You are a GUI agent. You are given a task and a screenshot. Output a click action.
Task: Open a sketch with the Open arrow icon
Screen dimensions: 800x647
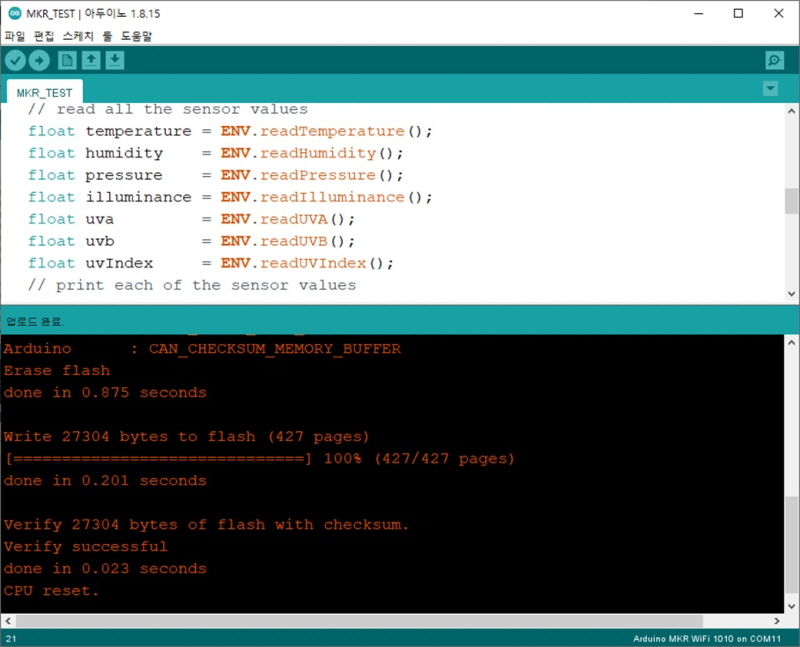(x=91, y=60)
